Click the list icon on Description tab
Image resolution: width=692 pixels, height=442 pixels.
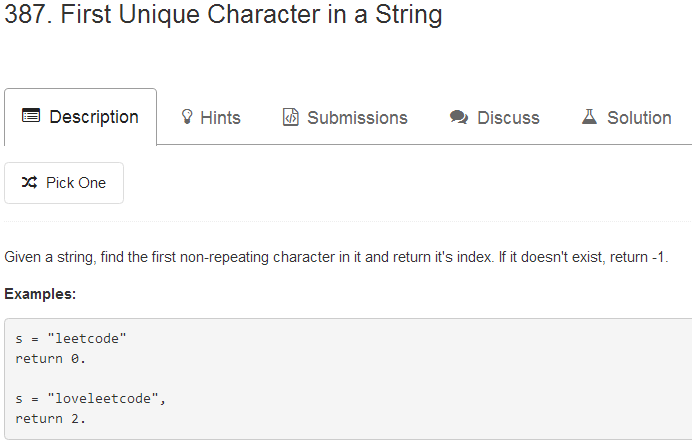coord(31,117)
